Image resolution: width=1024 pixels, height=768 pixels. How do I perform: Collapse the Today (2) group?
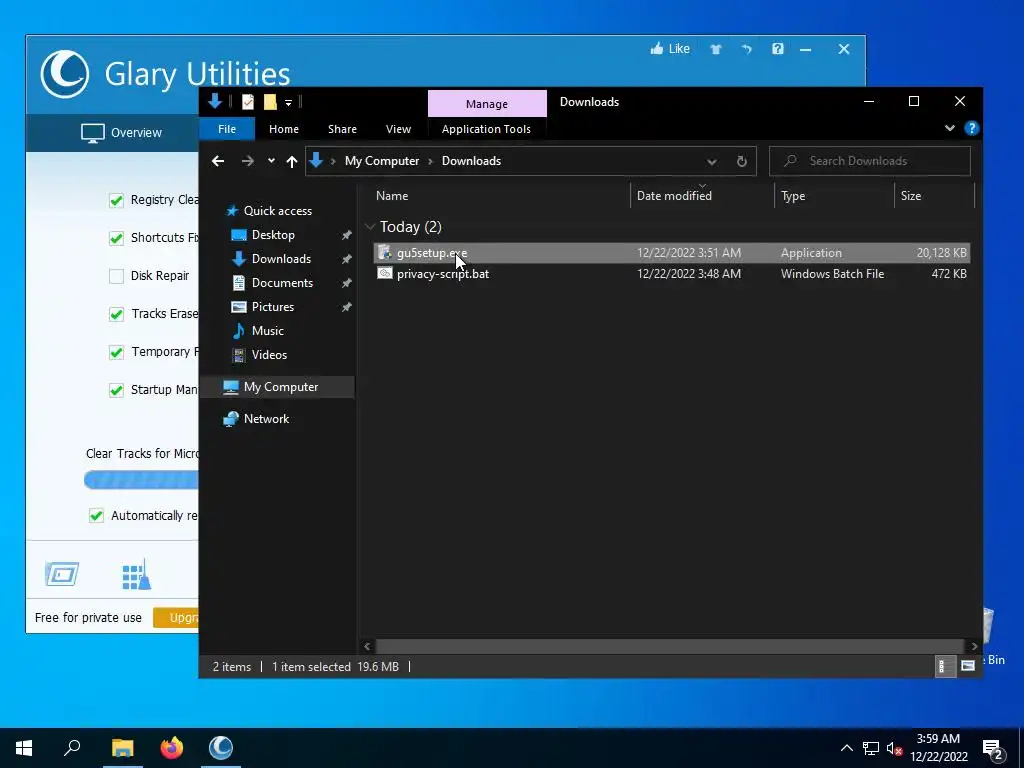click(370, 227)
